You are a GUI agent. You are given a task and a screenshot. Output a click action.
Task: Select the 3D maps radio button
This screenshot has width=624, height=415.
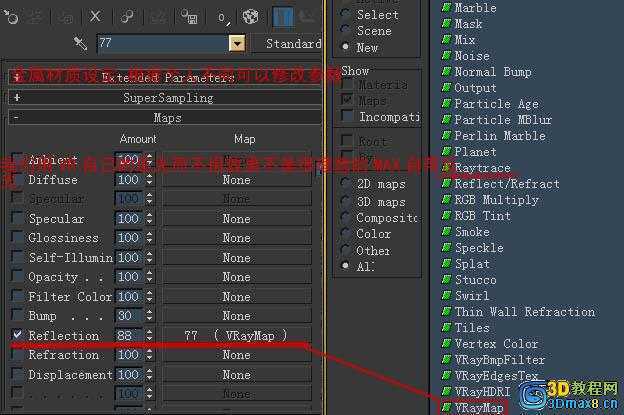pyautogui.click(x=345, y=201)
